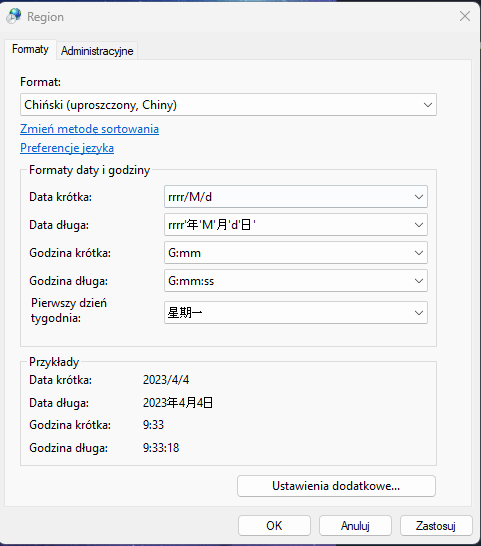The width and height of the screenshot is (481, 546).
Task: Close the Region dialog window
Action: (x=465, y=16)
